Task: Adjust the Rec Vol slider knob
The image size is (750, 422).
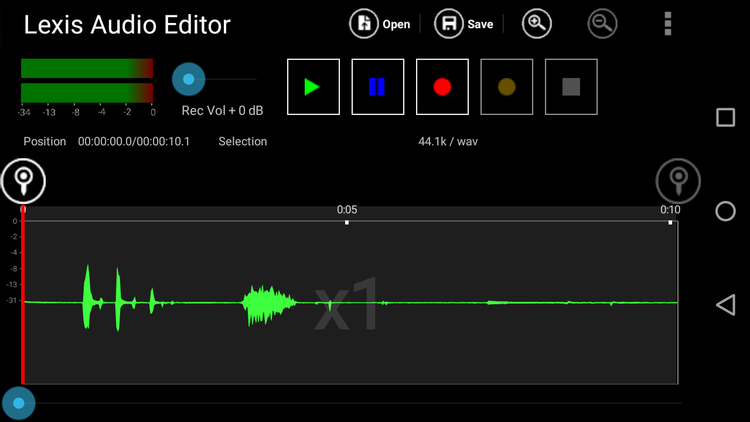Action: click(x=188, y=79)
